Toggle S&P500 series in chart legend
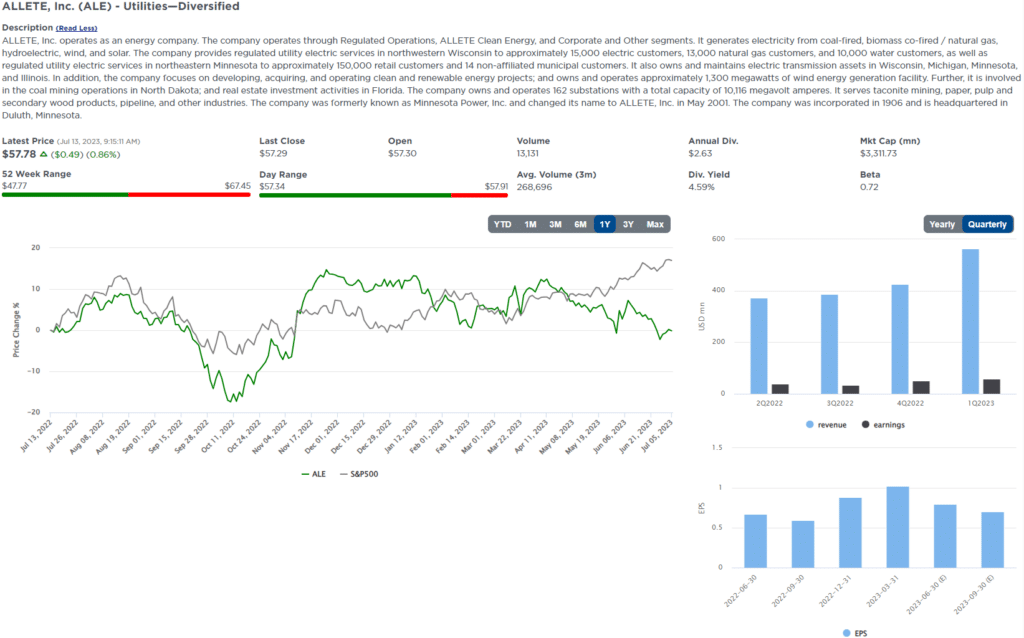 (x=359, y=474)
